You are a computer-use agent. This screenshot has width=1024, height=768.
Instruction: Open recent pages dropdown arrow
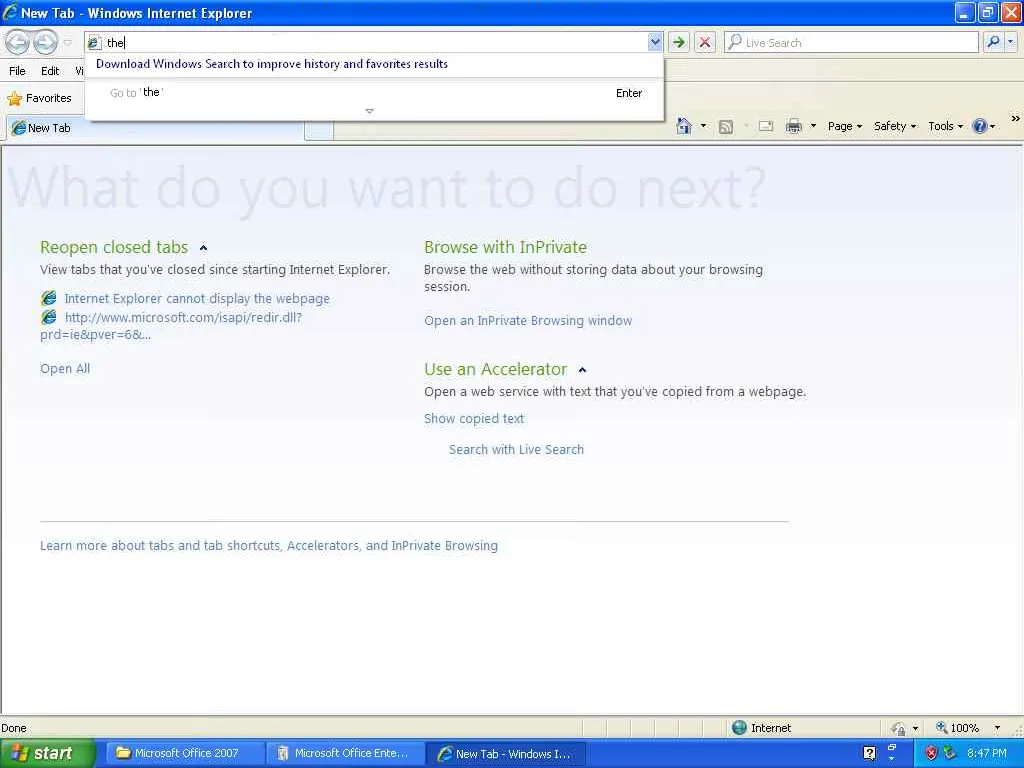point(68,43)
